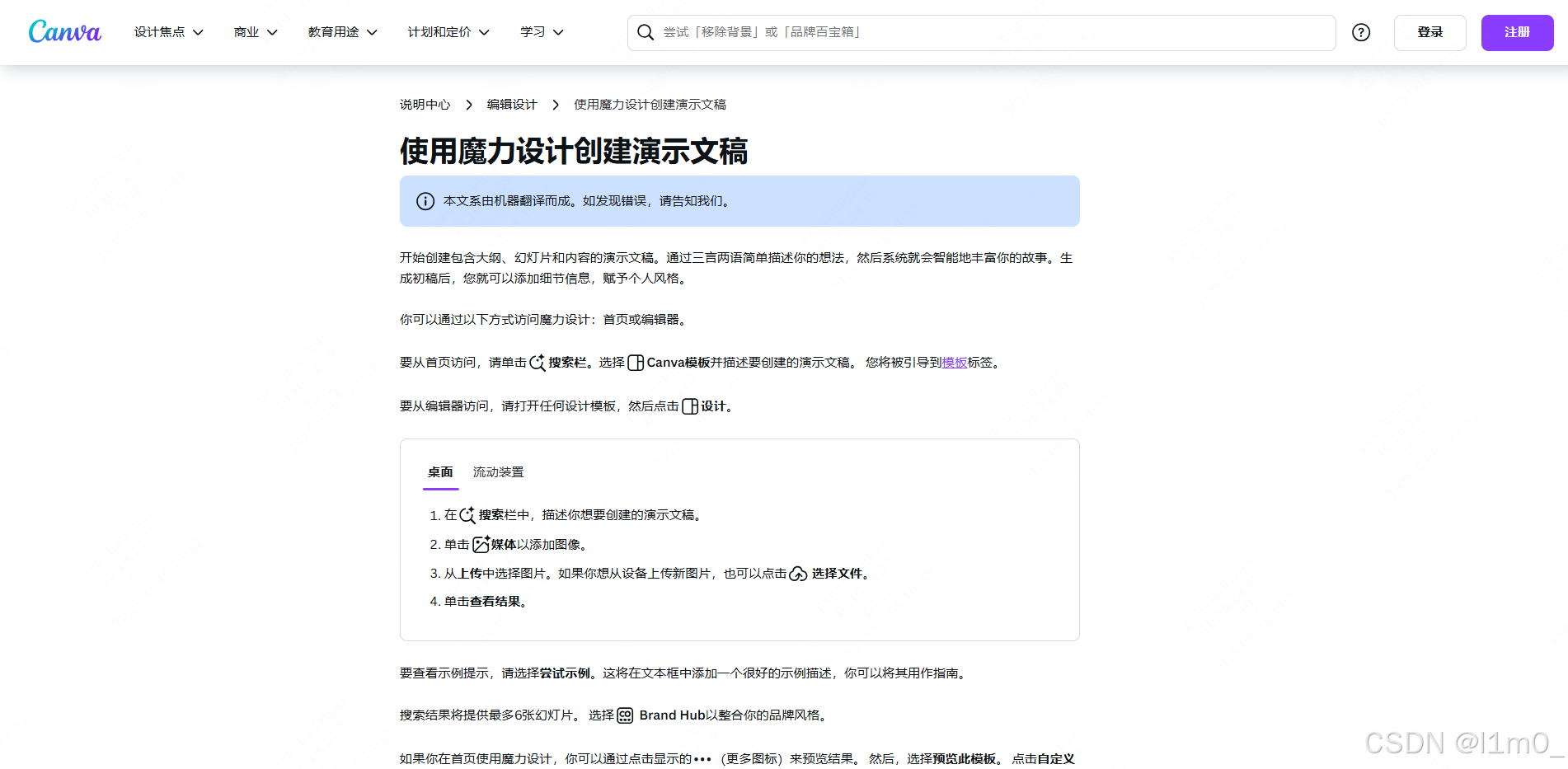Click the 注册 sign-up button
This screenshot has width=1568, height=769.
[1517, 32]
